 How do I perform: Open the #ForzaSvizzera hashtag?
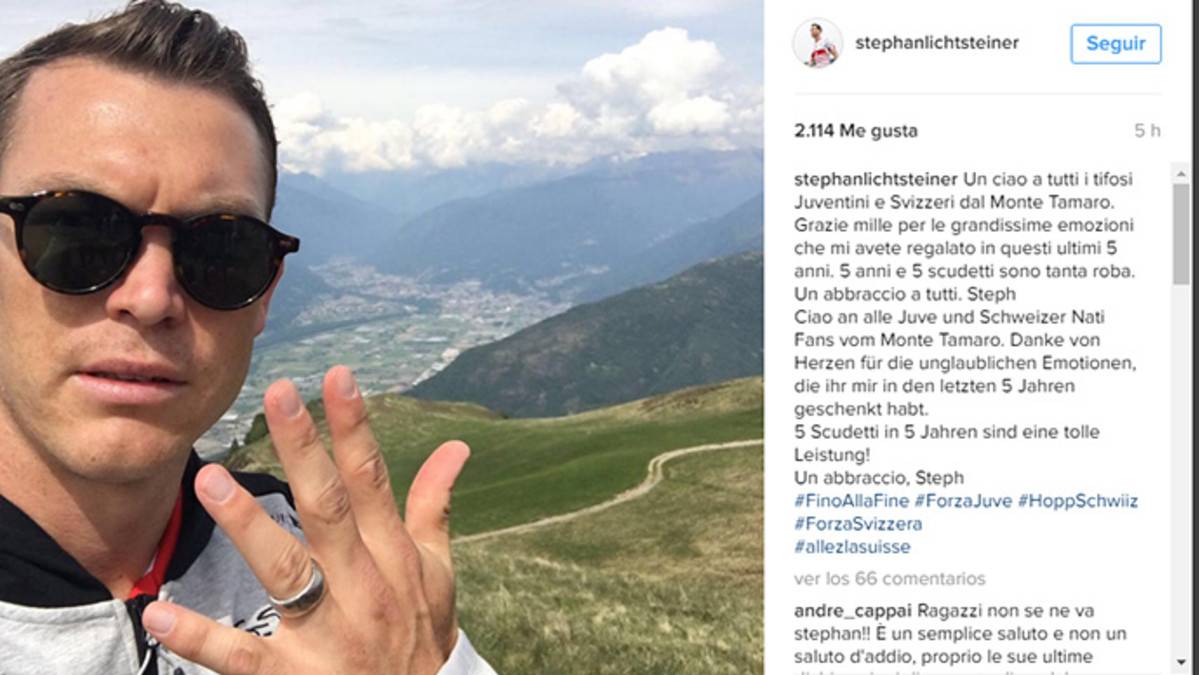tap(858, 524)
